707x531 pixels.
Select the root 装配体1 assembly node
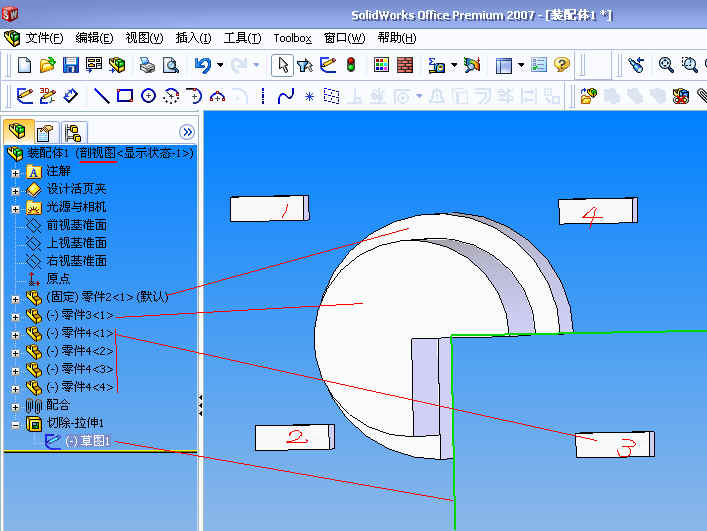point(110,153)
